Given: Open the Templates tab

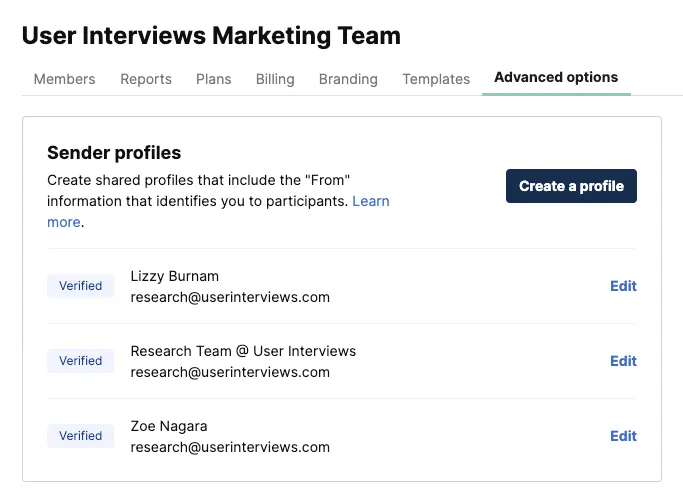Looking at the screenshot, I should coord(436,79).
